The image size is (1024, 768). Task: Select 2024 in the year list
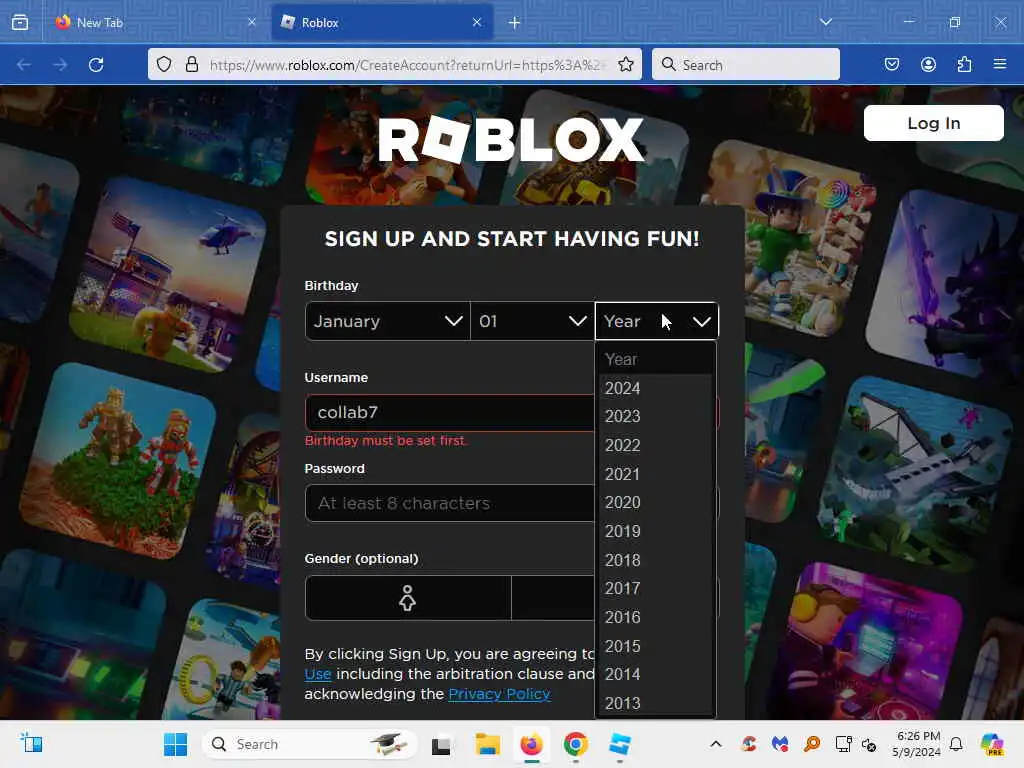point(655,388)
